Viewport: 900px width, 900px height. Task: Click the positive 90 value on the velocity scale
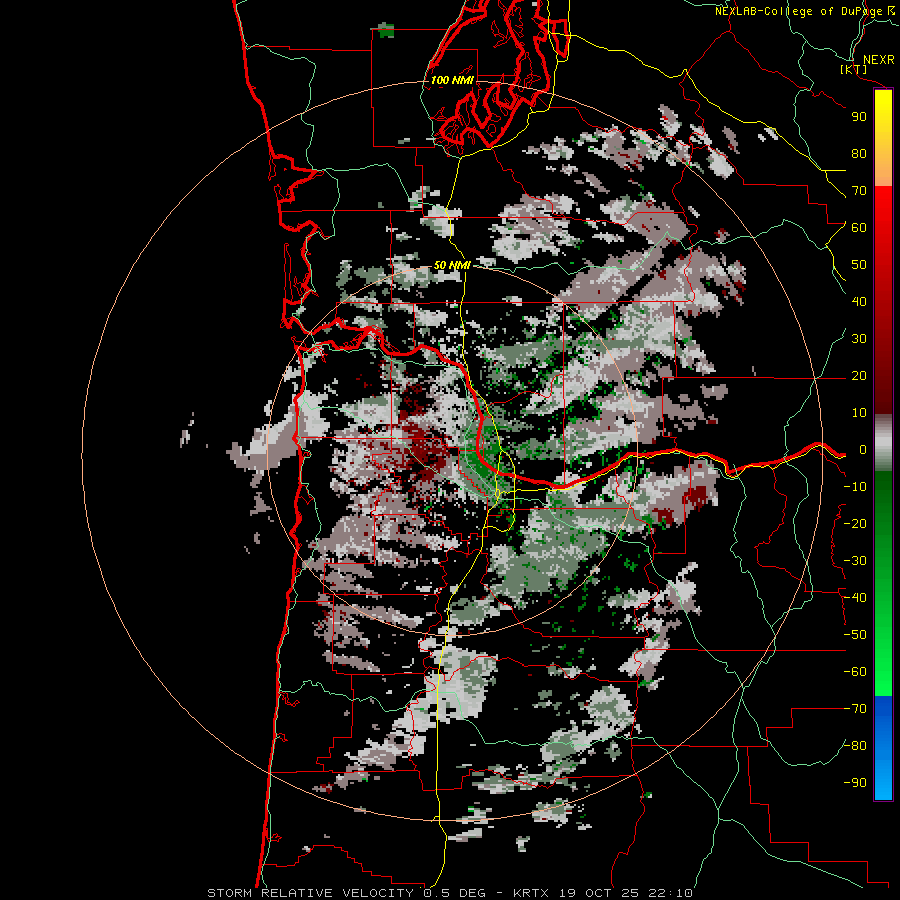coord(859,117)
